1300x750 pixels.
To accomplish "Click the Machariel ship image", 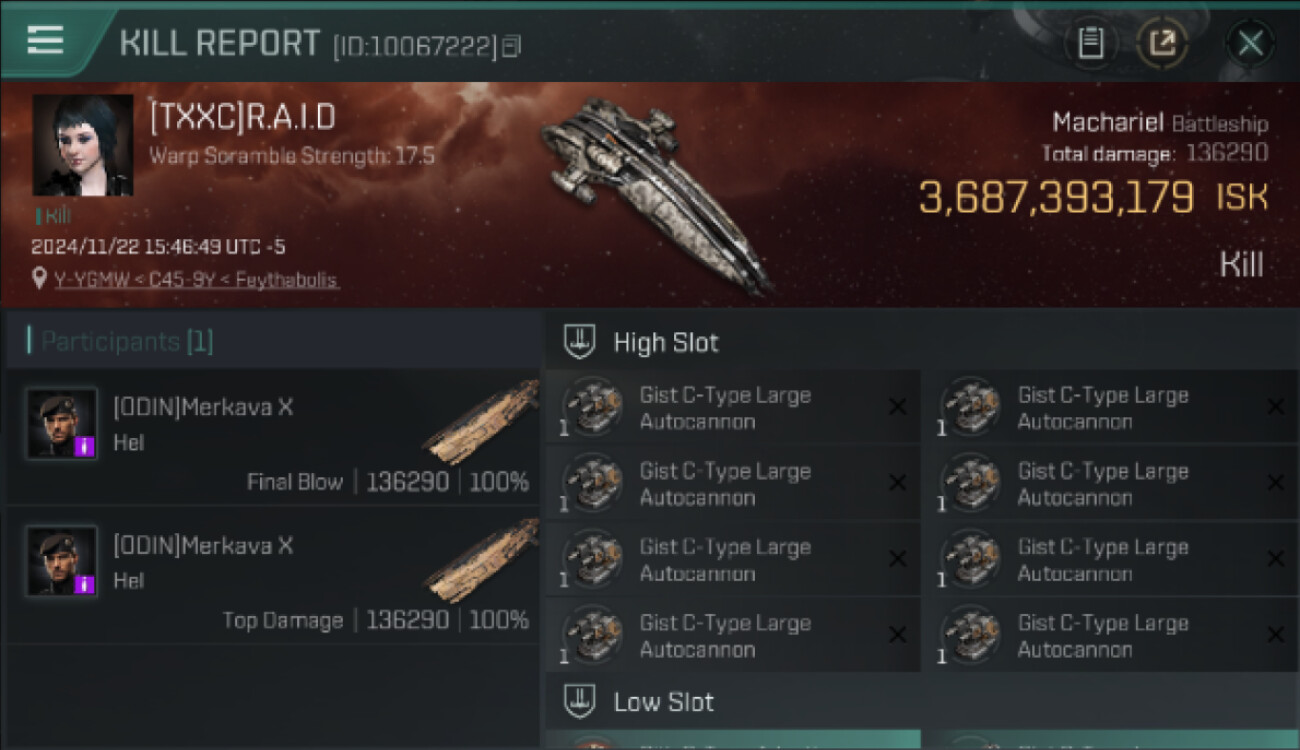I will [x=655, y=192].
